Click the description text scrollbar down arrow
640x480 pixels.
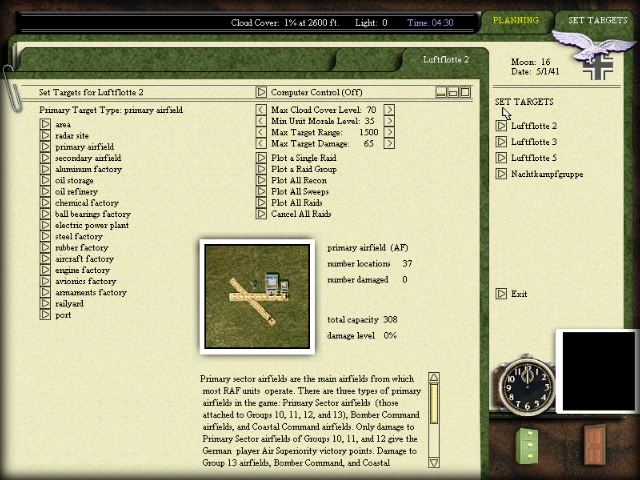(x=434, y=462)
